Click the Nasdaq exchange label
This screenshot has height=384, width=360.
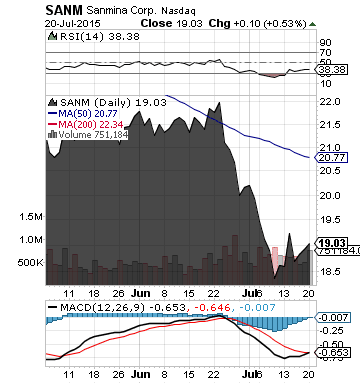(178, 11)
